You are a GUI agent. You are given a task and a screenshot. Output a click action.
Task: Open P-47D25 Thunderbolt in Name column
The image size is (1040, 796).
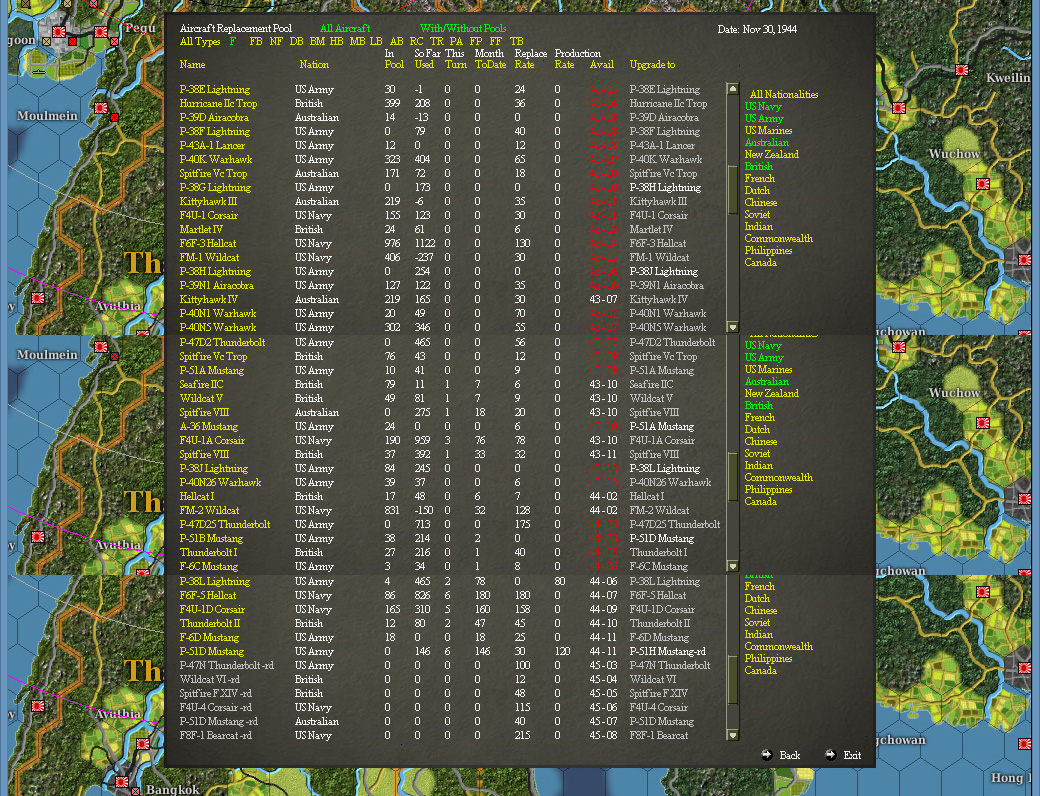(225, 524)
